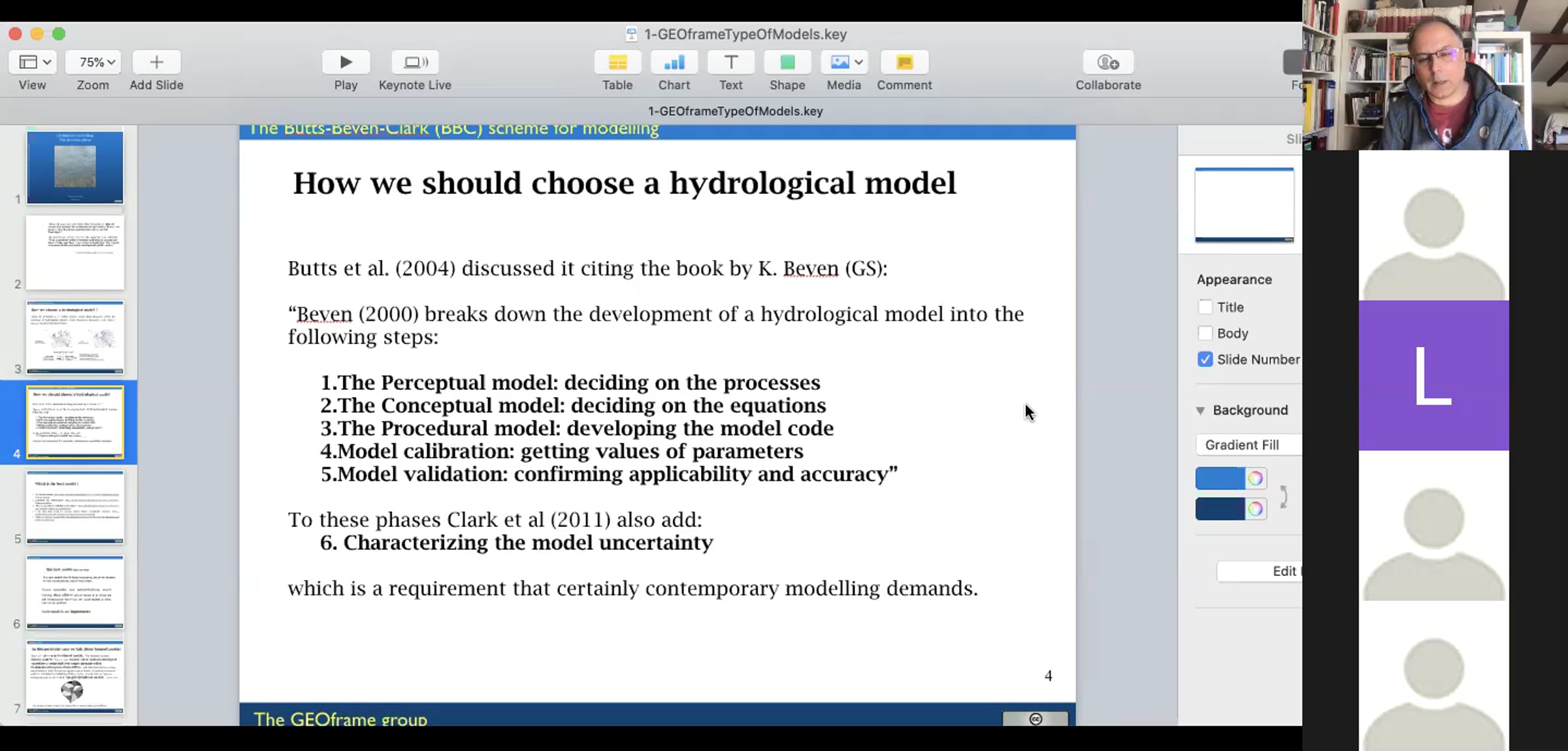The height and width of the screenshot is (751, 1568).
Task: Enable the Title appearance checkbox
Action: [1205, 307]
